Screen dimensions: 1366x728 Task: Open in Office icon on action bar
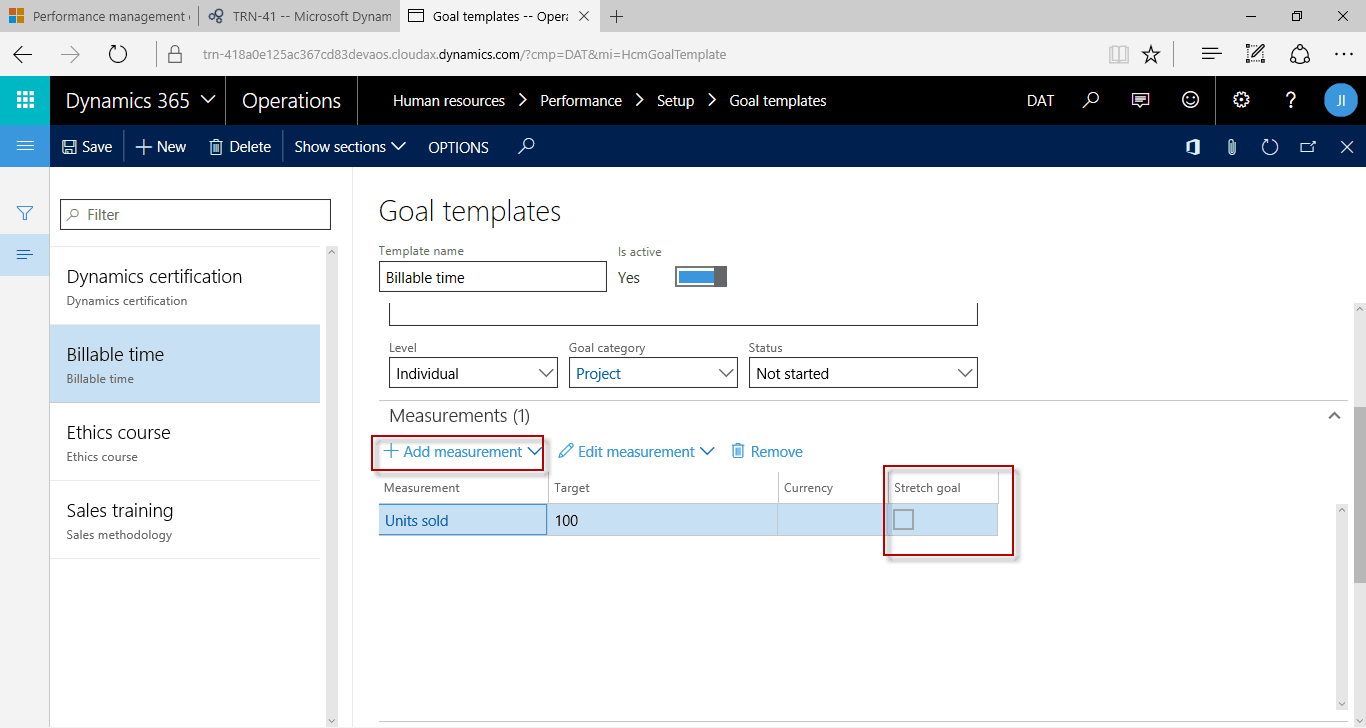click(x=1193, y=147)
